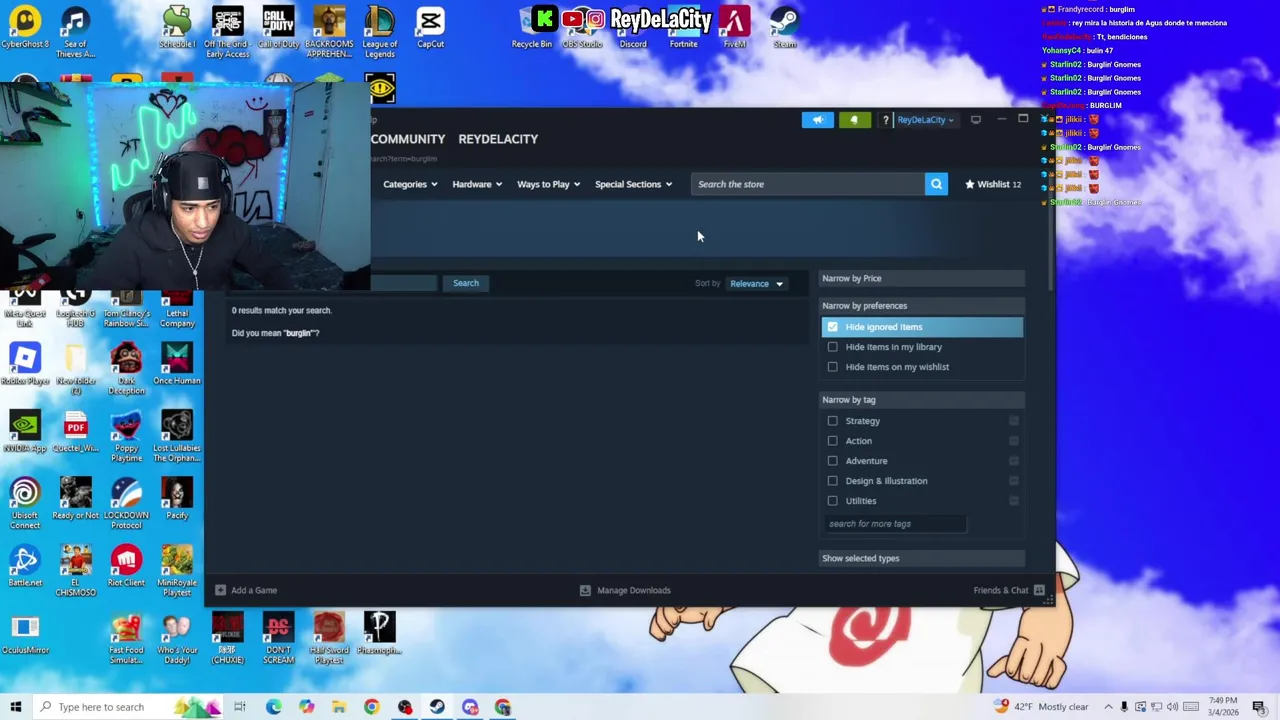
Task: Open File Explorer from the taskbar
Action: 339,707
